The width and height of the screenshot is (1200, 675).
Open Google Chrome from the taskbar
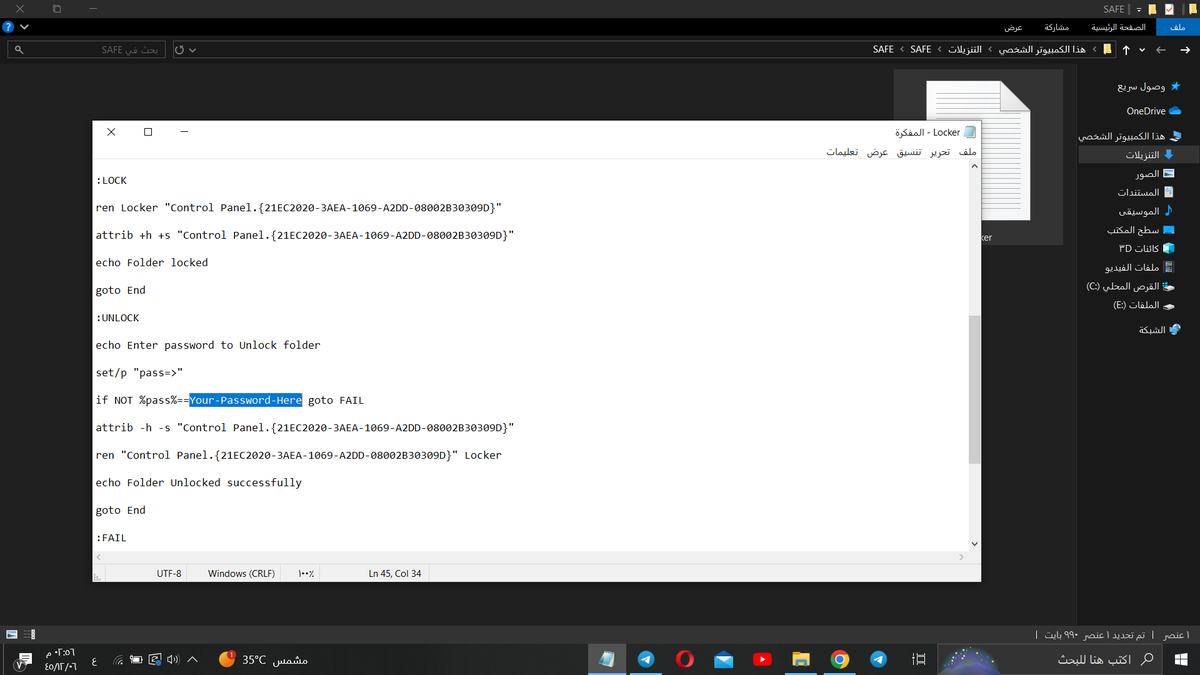pyautogui.click(x=840, y=659)
